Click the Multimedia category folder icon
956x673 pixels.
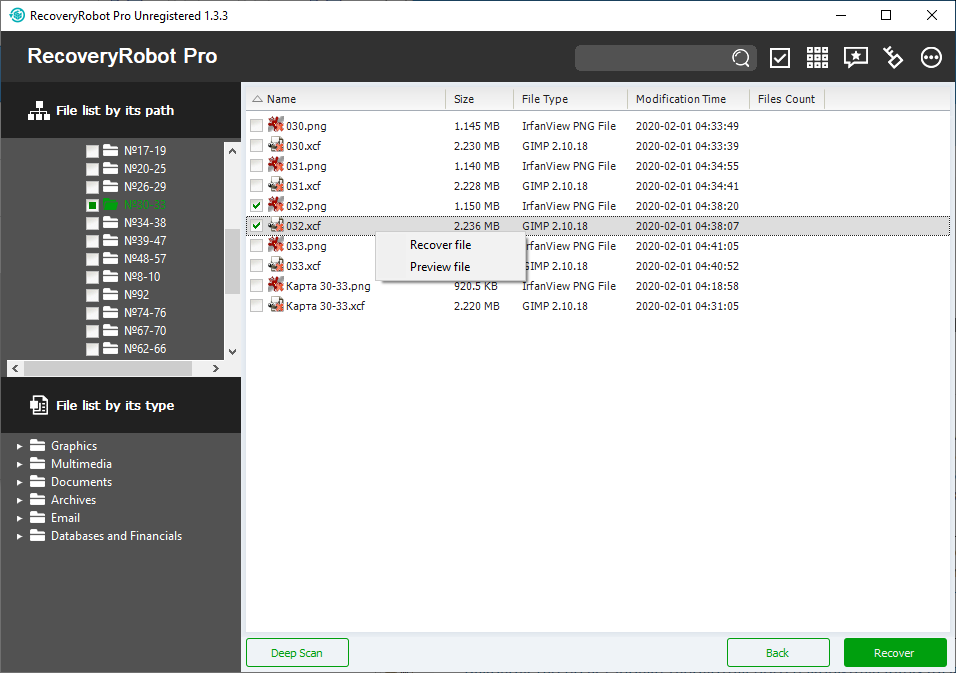(x=38, y=463)
